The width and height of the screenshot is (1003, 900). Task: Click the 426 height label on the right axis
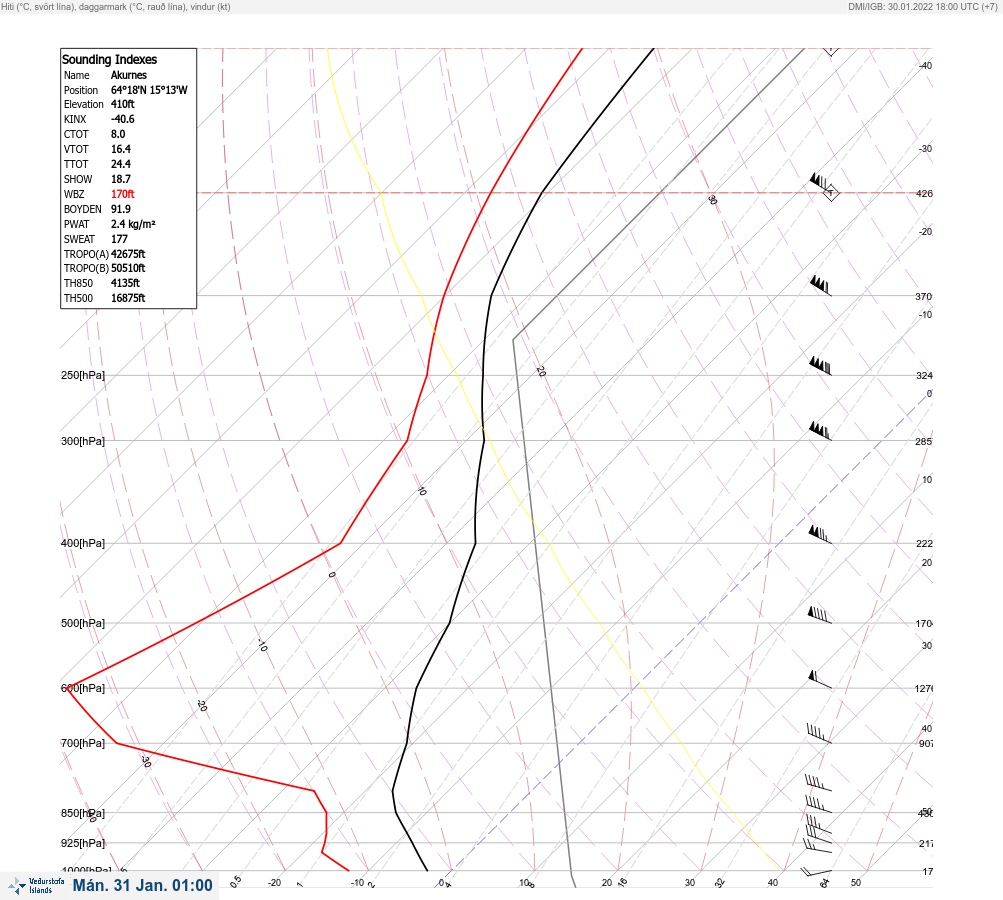pos(924,193)
